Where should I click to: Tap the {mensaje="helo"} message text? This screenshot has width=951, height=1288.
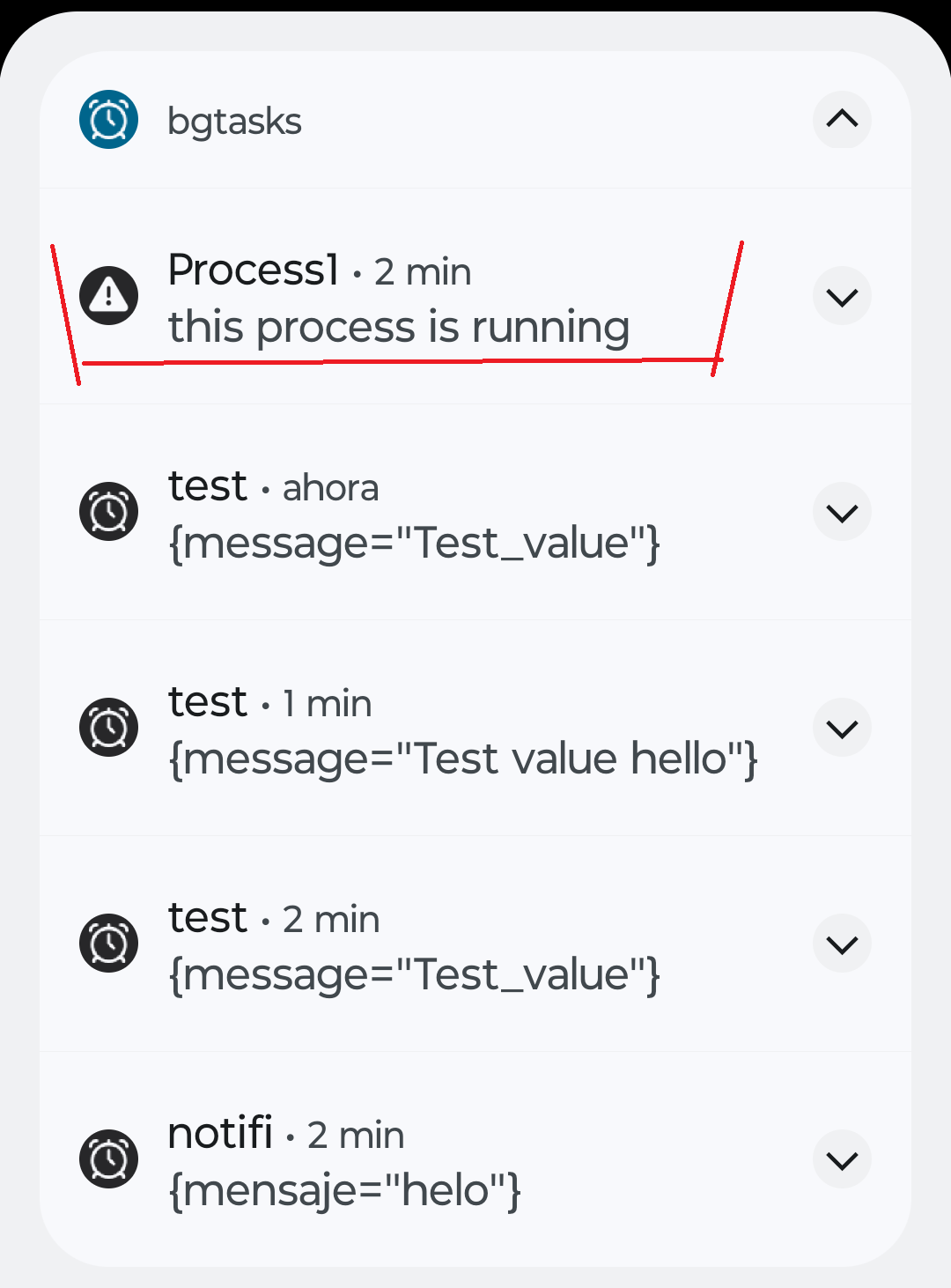tap(344, 1191)
